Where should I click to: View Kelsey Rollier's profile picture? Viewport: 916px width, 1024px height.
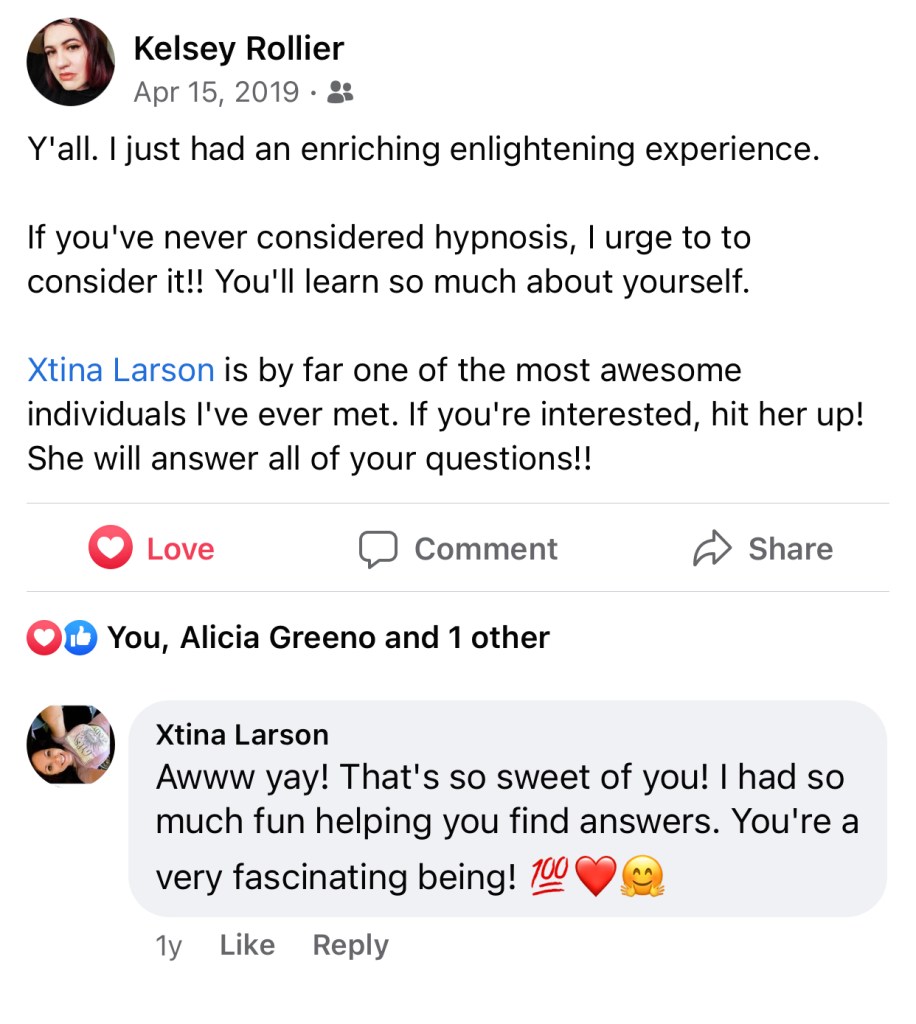pos(70,62)
